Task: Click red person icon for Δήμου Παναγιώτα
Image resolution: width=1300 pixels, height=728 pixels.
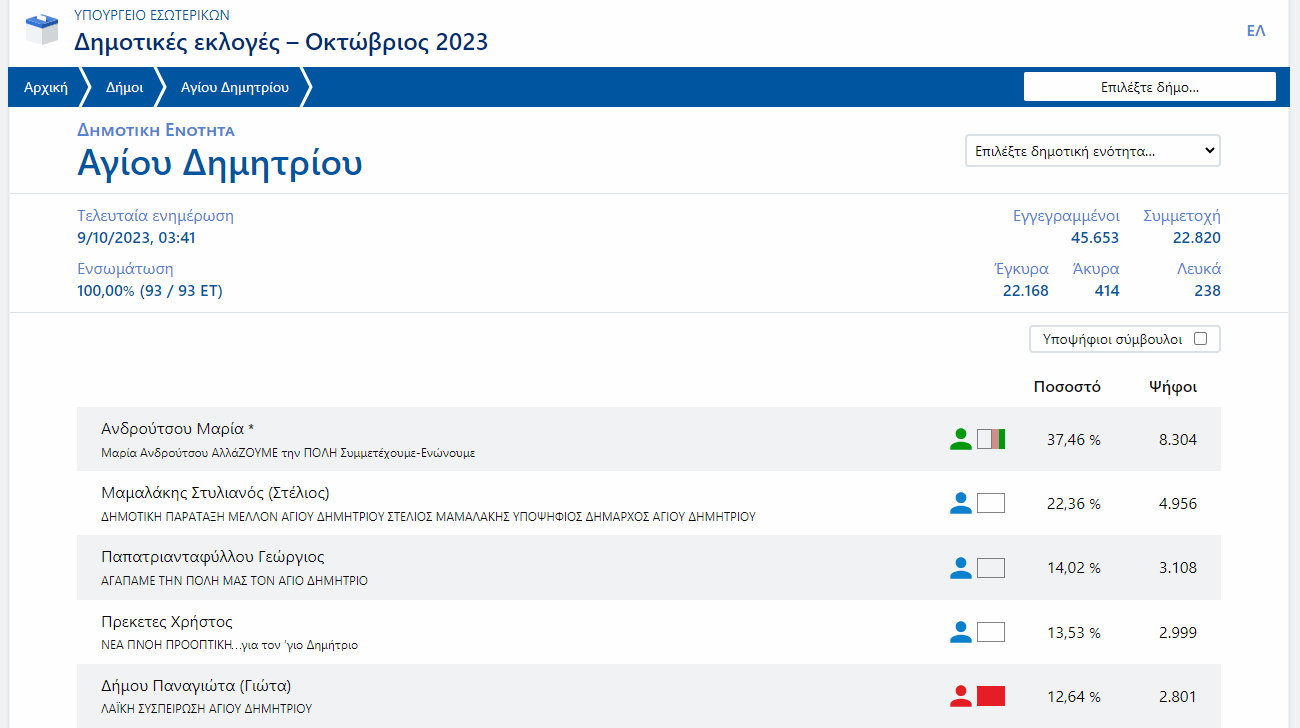Action: pos(960,696)
